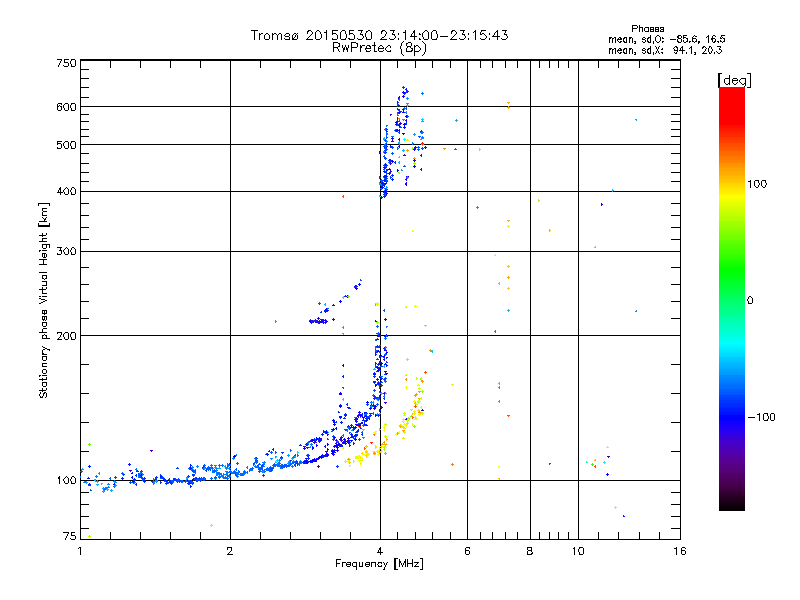Click the short blue trace near 220 km
800x600 pixels.
click(x=319, y=321)
